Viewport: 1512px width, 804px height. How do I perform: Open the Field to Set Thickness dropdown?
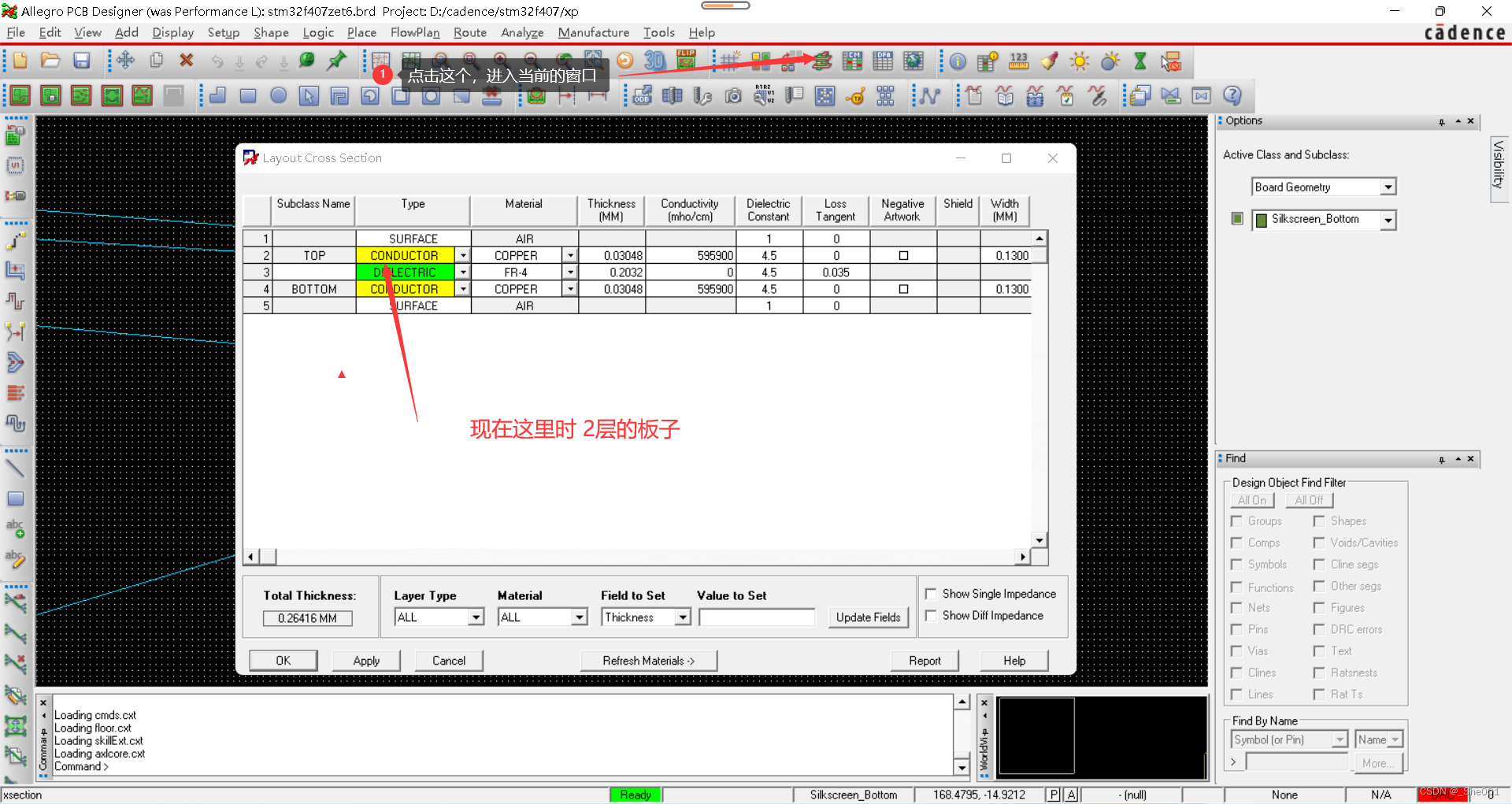[x=683, y=617]
